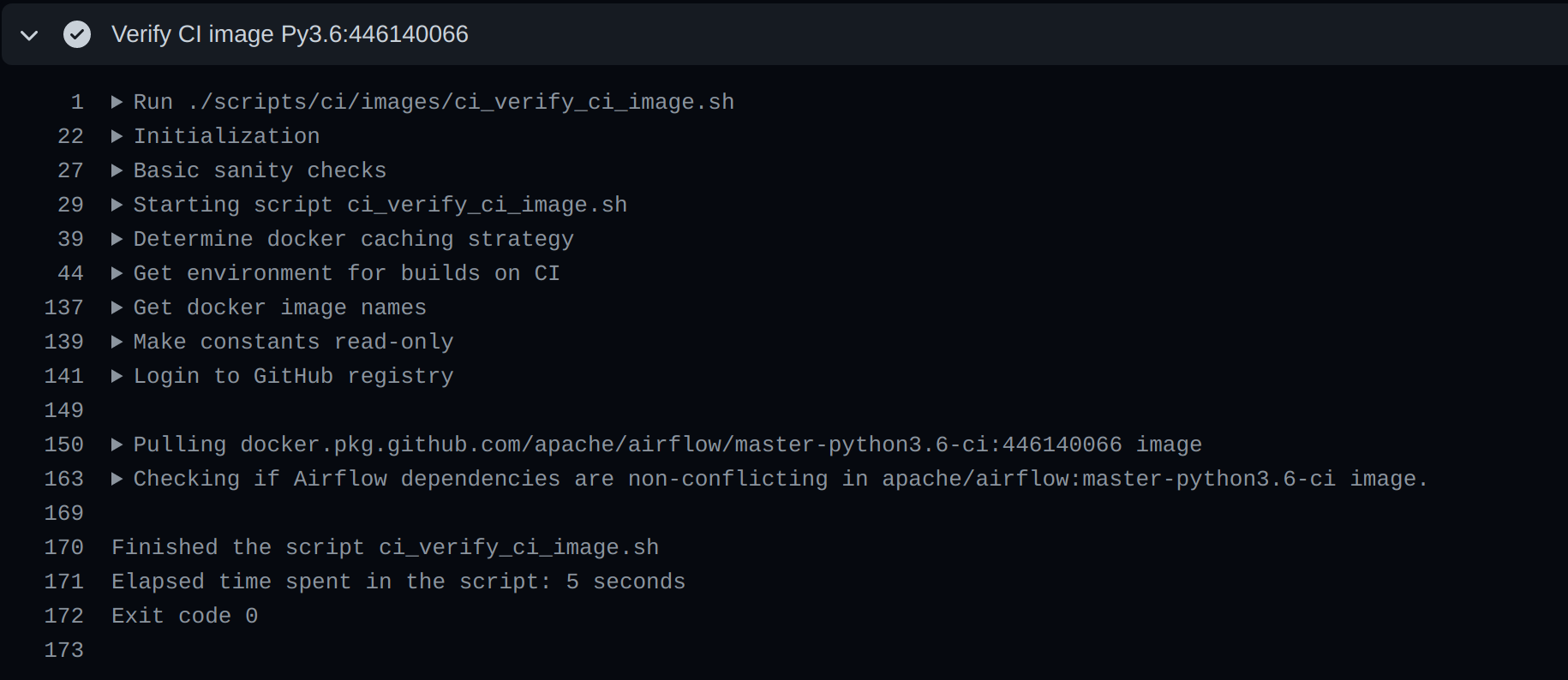
Task: Click the triangle beside Get docker image names
Action: [117, 307]
